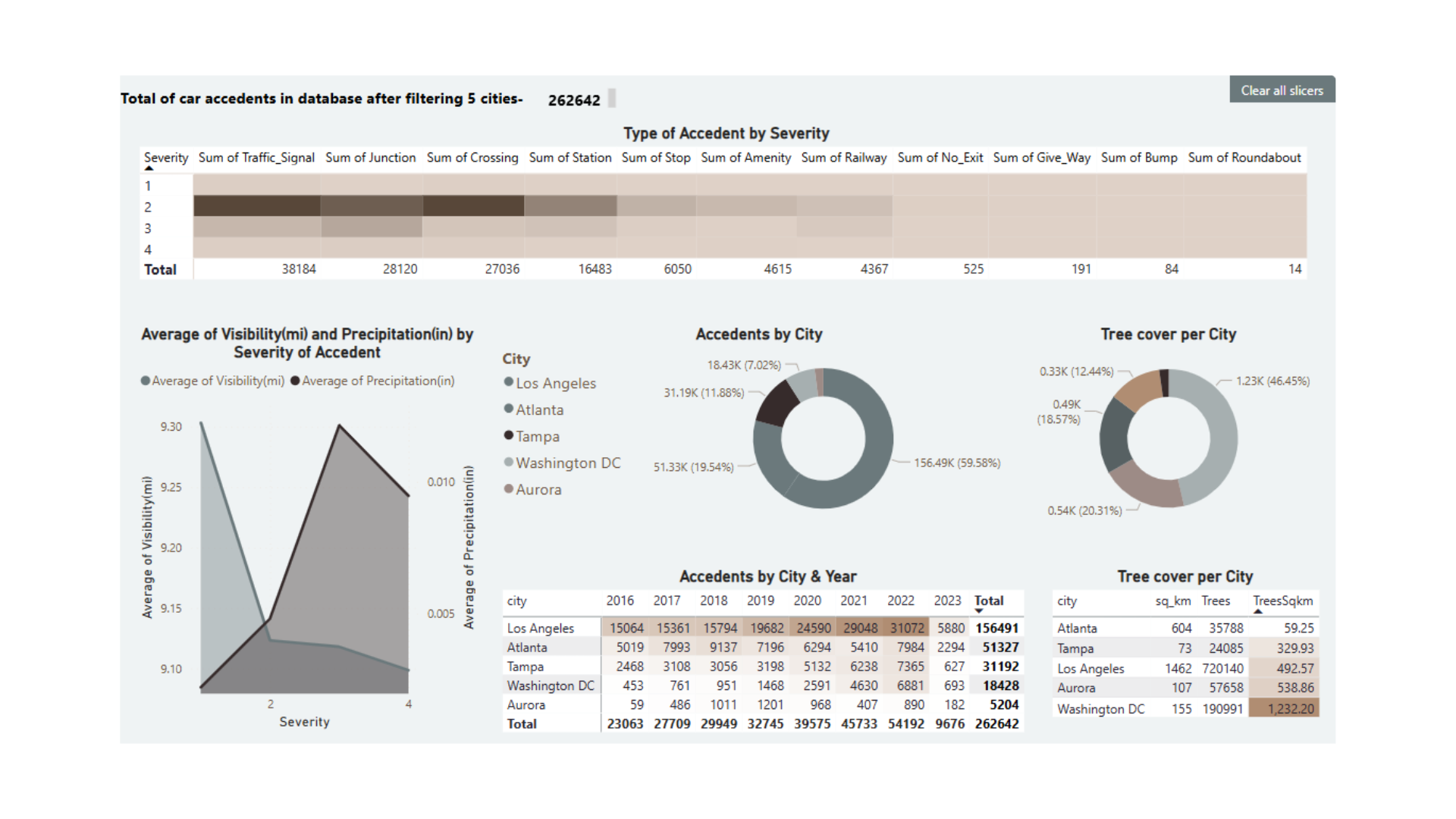
Task: Sort Accedents table by 2020 column
Action: tap(807, 601)
